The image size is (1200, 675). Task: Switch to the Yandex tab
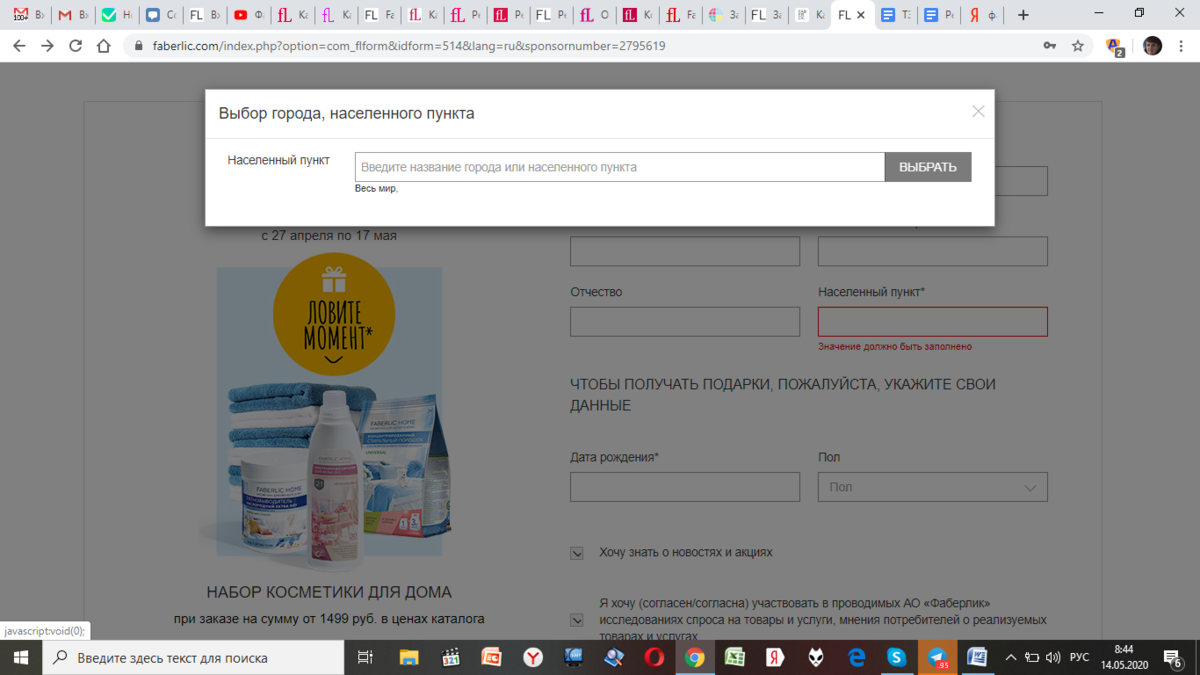(982, 15)
